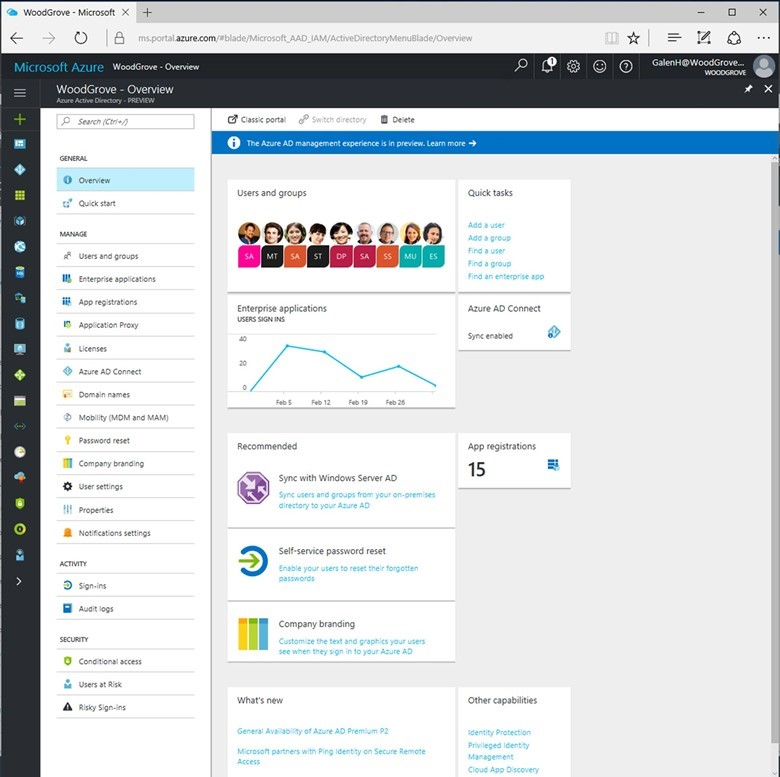Open the Dashboard icon in left rail
780x777 pixels.
click(20, 144)
